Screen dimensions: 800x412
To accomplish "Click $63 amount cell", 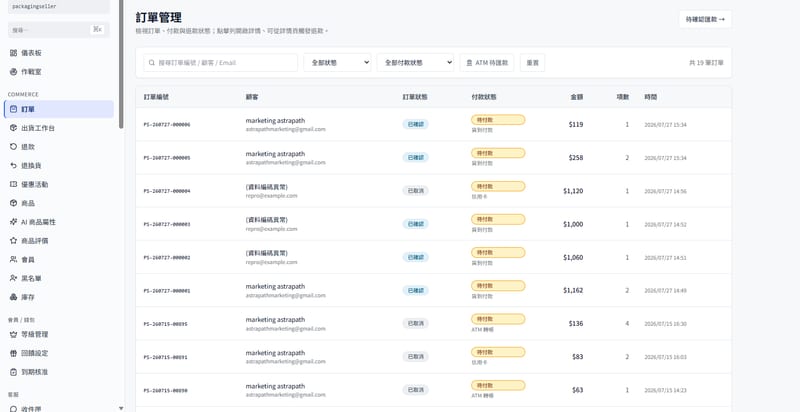I will tap(578, 390).
